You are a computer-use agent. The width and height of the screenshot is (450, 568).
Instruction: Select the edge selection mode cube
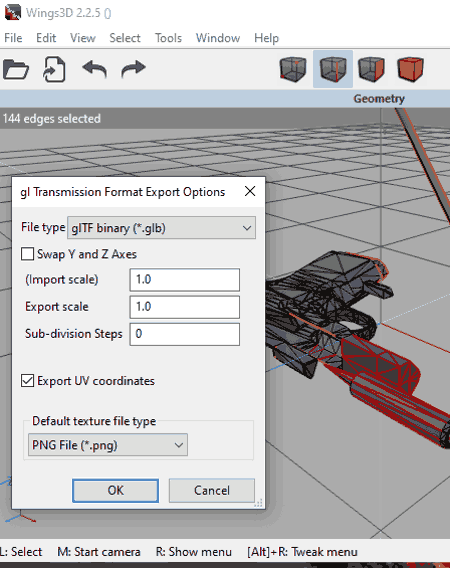point(333,69)
